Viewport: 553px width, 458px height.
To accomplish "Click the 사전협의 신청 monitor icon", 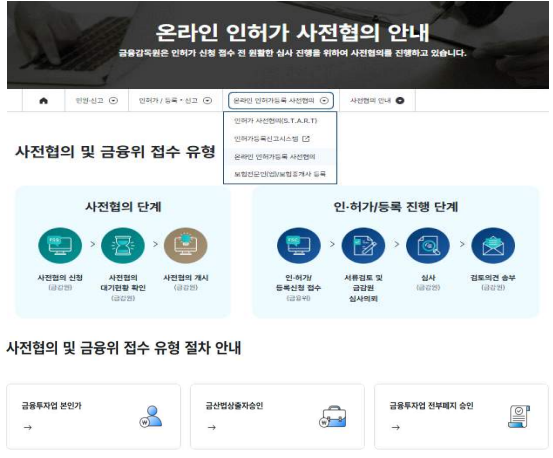I will coord(60,245).
